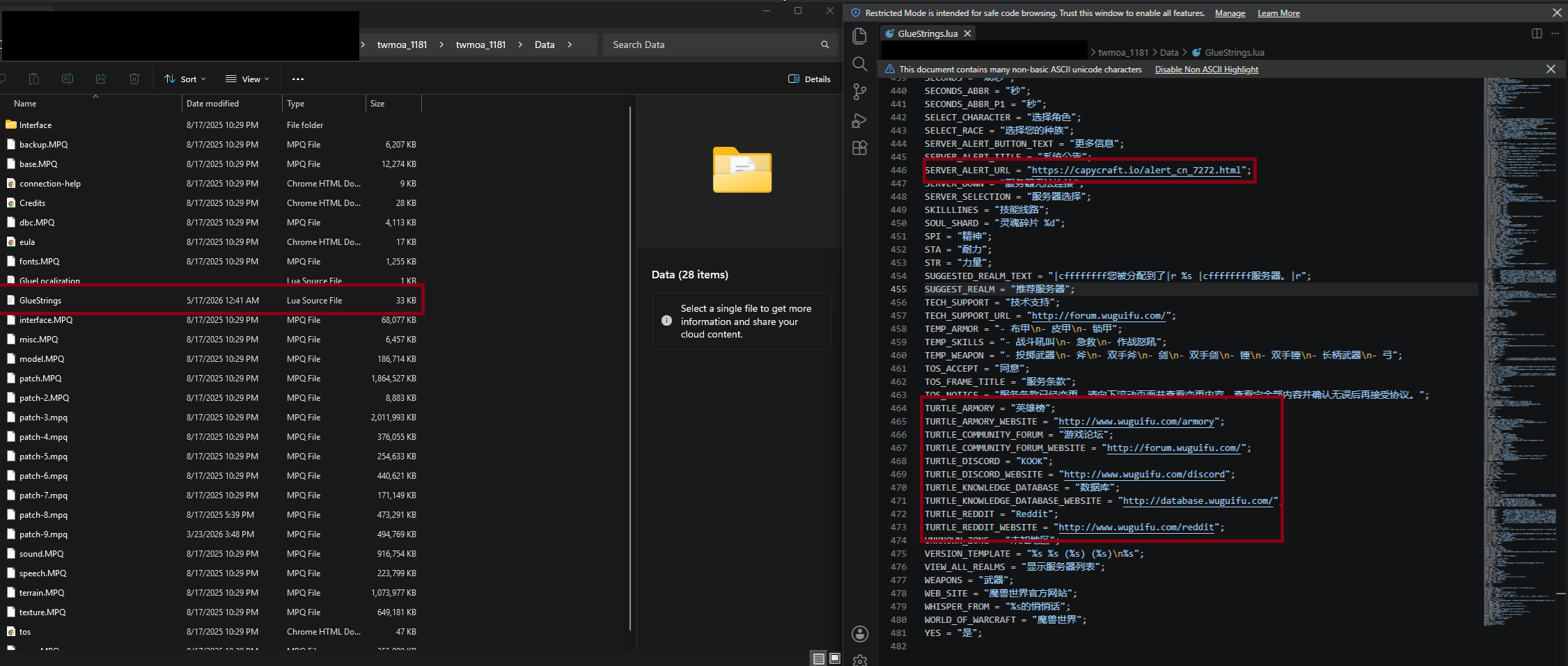Click Disable Non ASCII Highlight link
The image size is (1568, 666).
(1207, 70)
